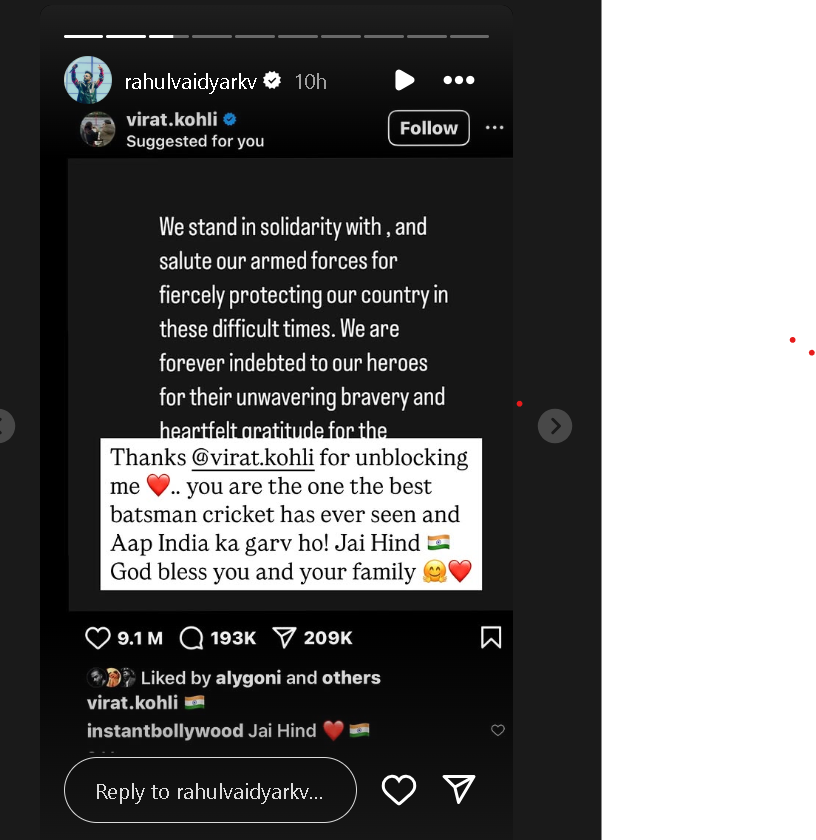Tap the @virat.kohli mention
Viewport: 816px width, 840px height.
[252, 458]
